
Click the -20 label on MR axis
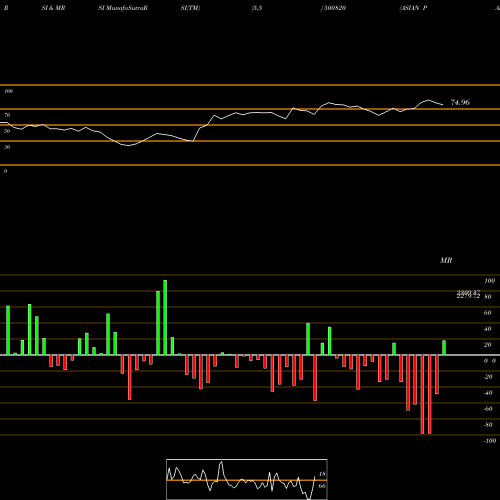(488, 377)
